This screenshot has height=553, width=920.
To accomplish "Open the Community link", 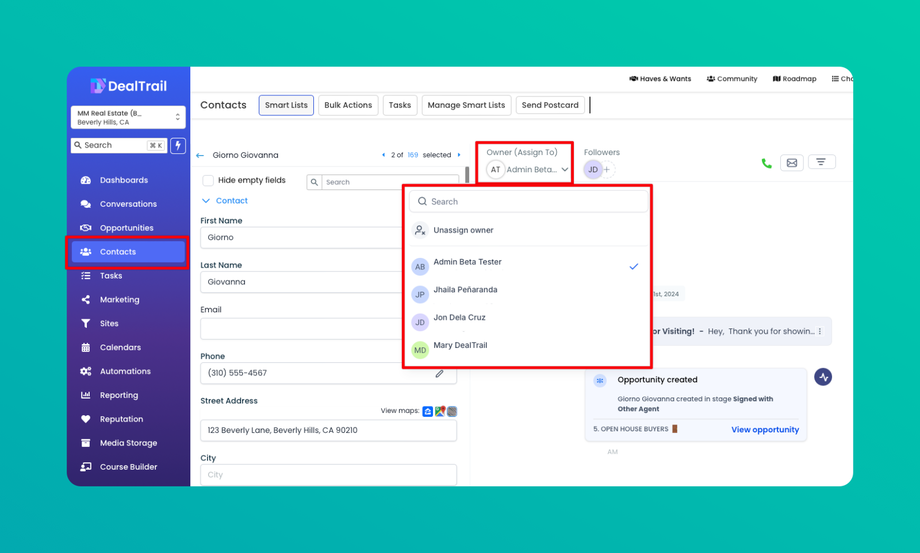I will pyautogui.click(x=732, y=79).
